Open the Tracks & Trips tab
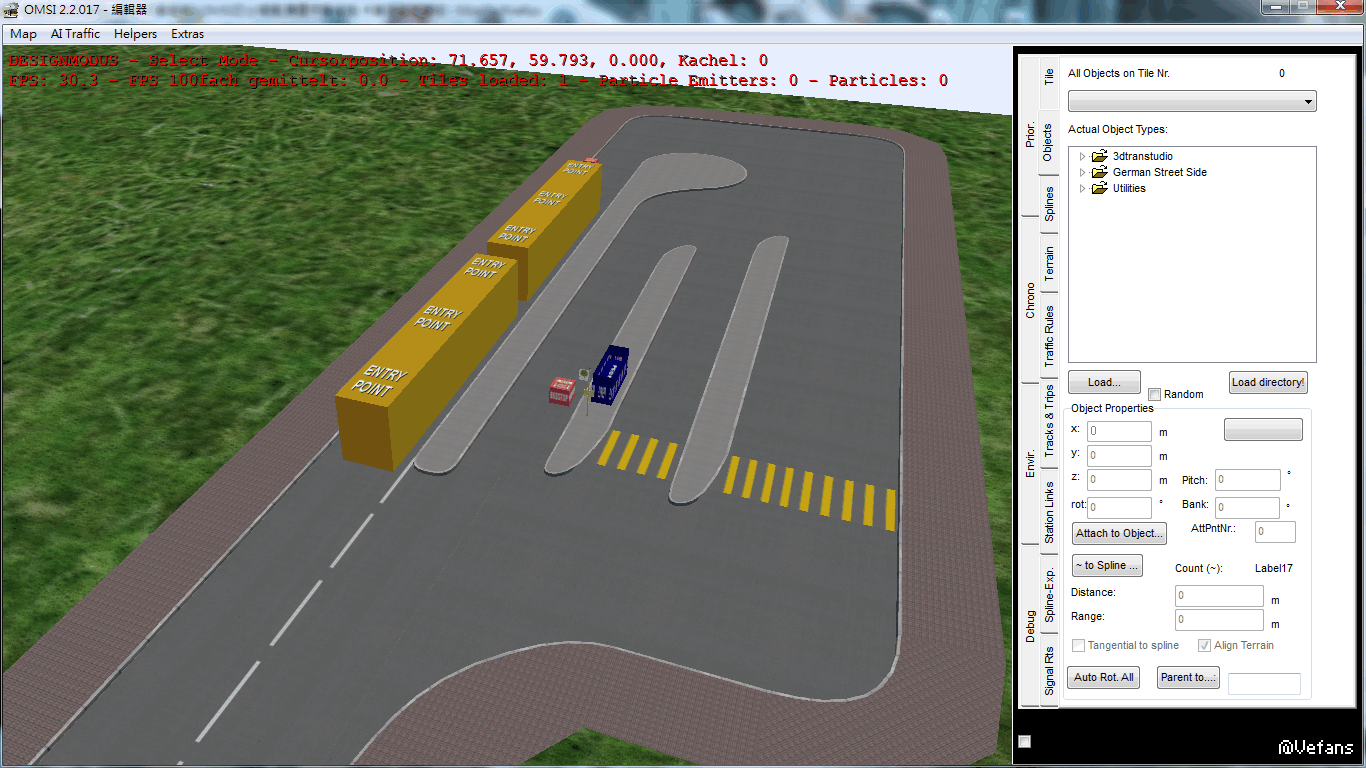Viewport: 1366px width, 768px height. (1049, 421)
